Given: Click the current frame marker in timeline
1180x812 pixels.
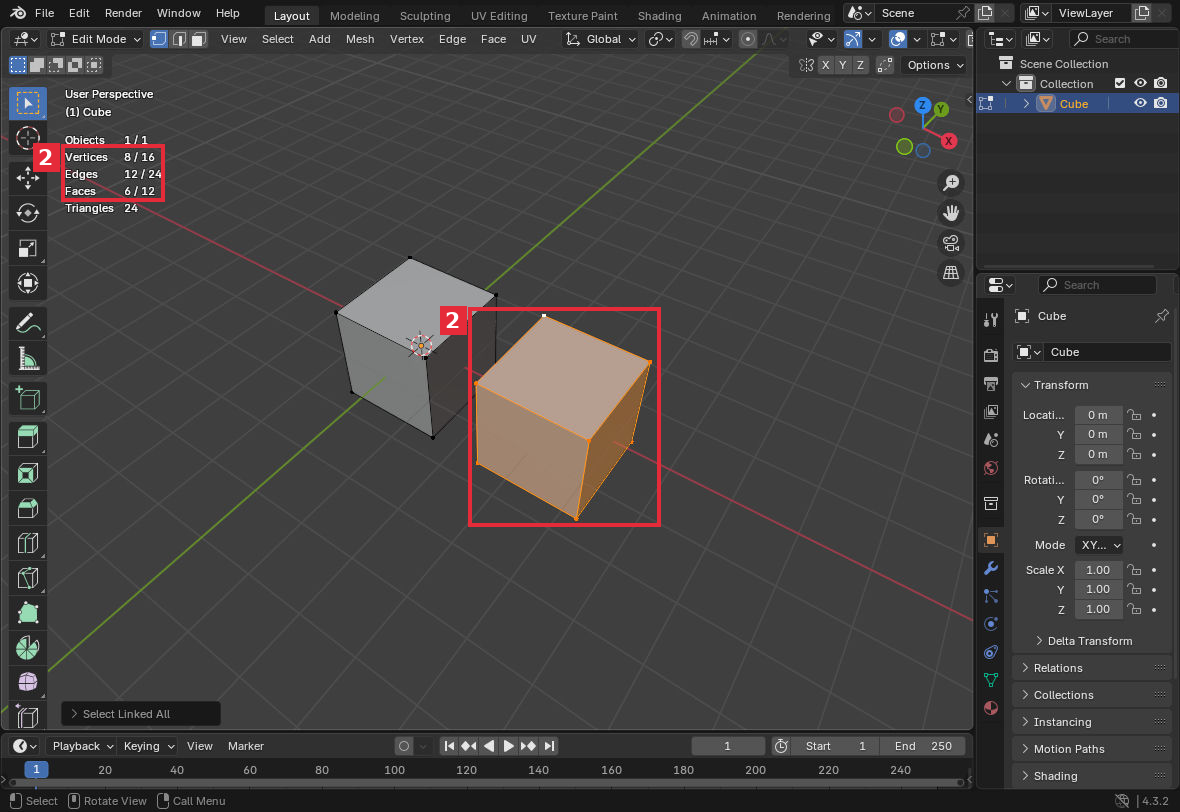Looking at the screenshot, I should (x=36, y=770).
